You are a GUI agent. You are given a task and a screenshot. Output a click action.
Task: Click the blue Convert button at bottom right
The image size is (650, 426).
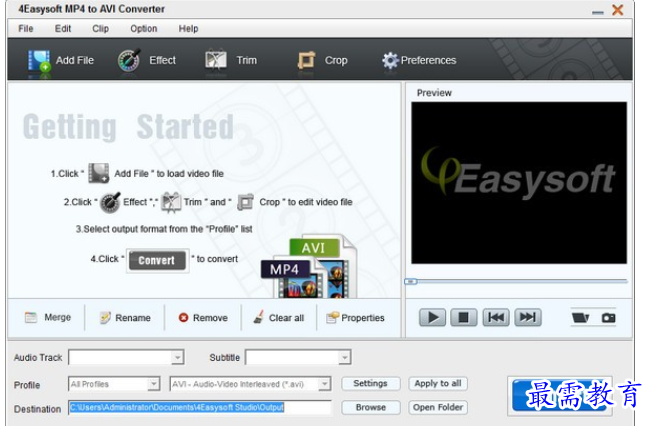click(559, 396)
